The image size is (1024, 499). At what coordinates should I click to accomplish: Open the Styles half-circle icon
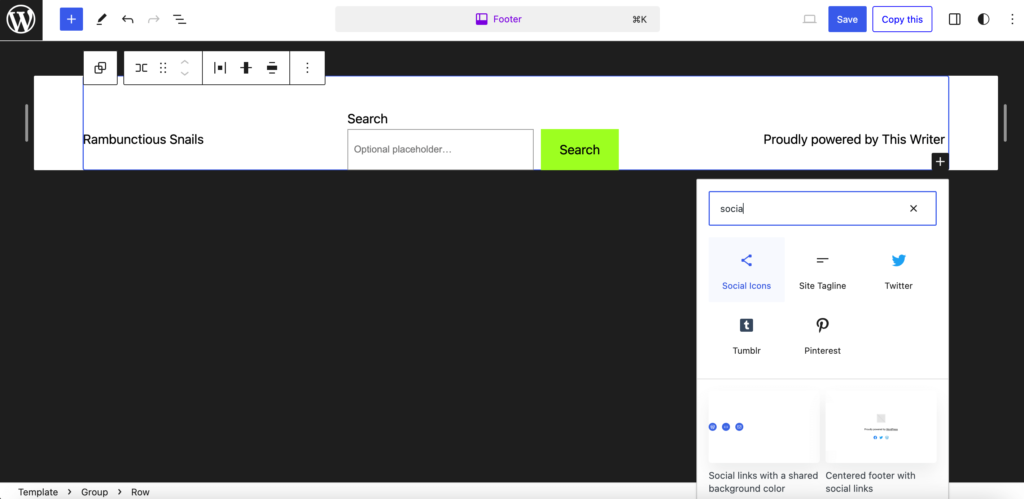point(984,20)
